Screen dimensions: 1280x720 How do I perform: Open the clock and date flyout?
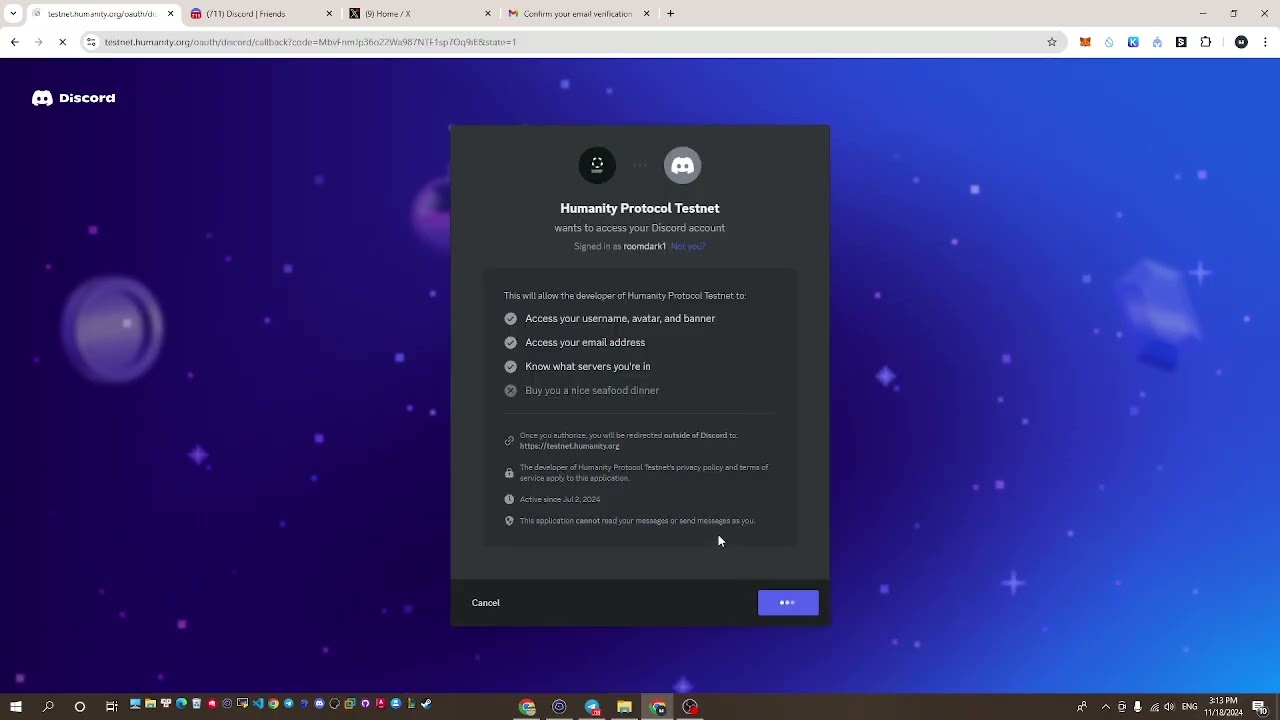pos(1223,707)
